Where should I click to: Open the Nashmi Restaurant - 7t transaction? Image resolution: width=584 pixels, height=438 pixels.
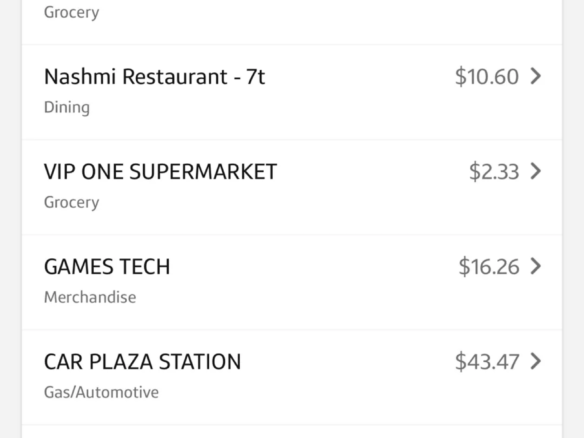tap(155, 77)
